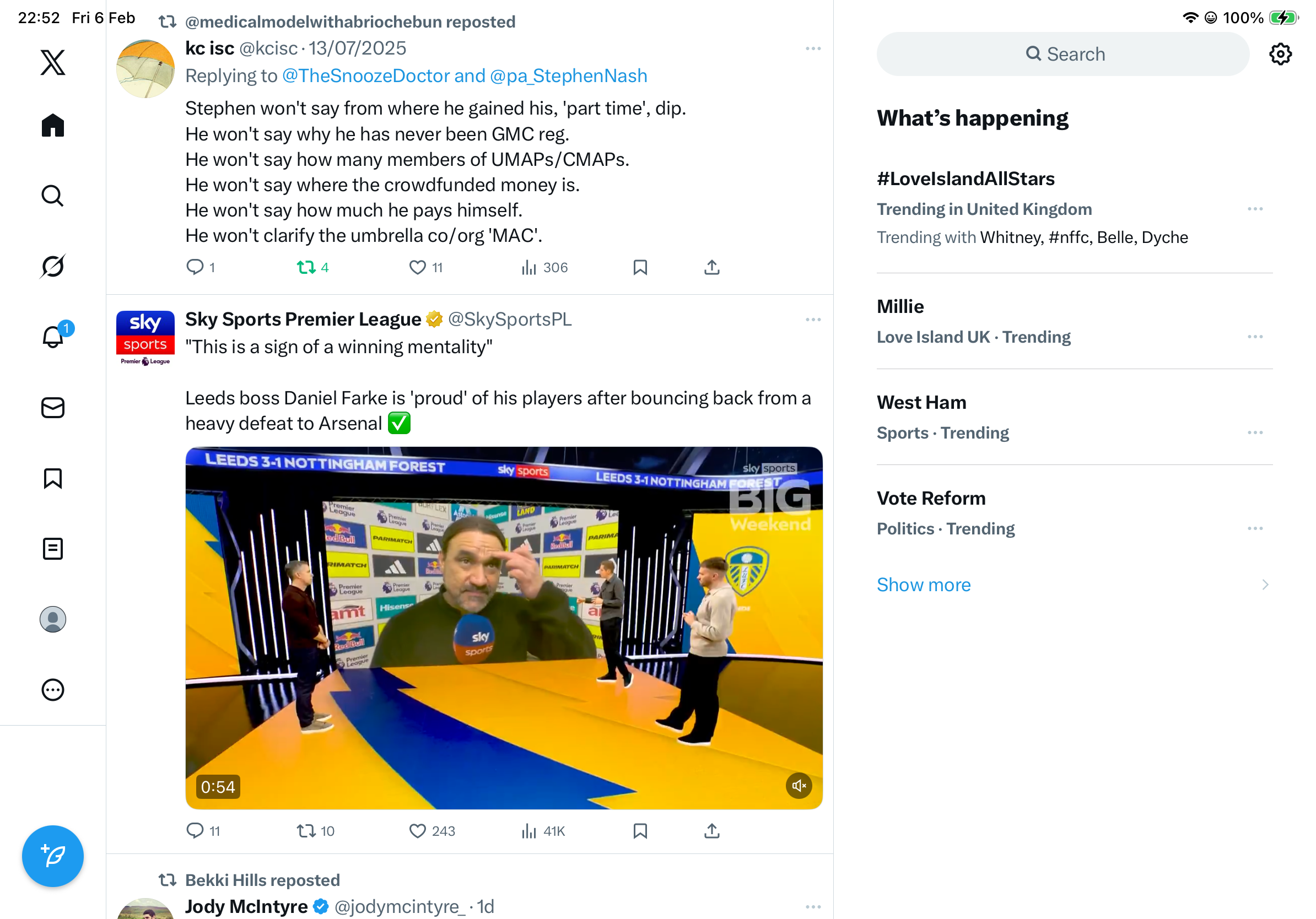Open search settings gear icon
This screenshot has width=1316, height=919.
pyautogui.click(x=1280, y=55)
